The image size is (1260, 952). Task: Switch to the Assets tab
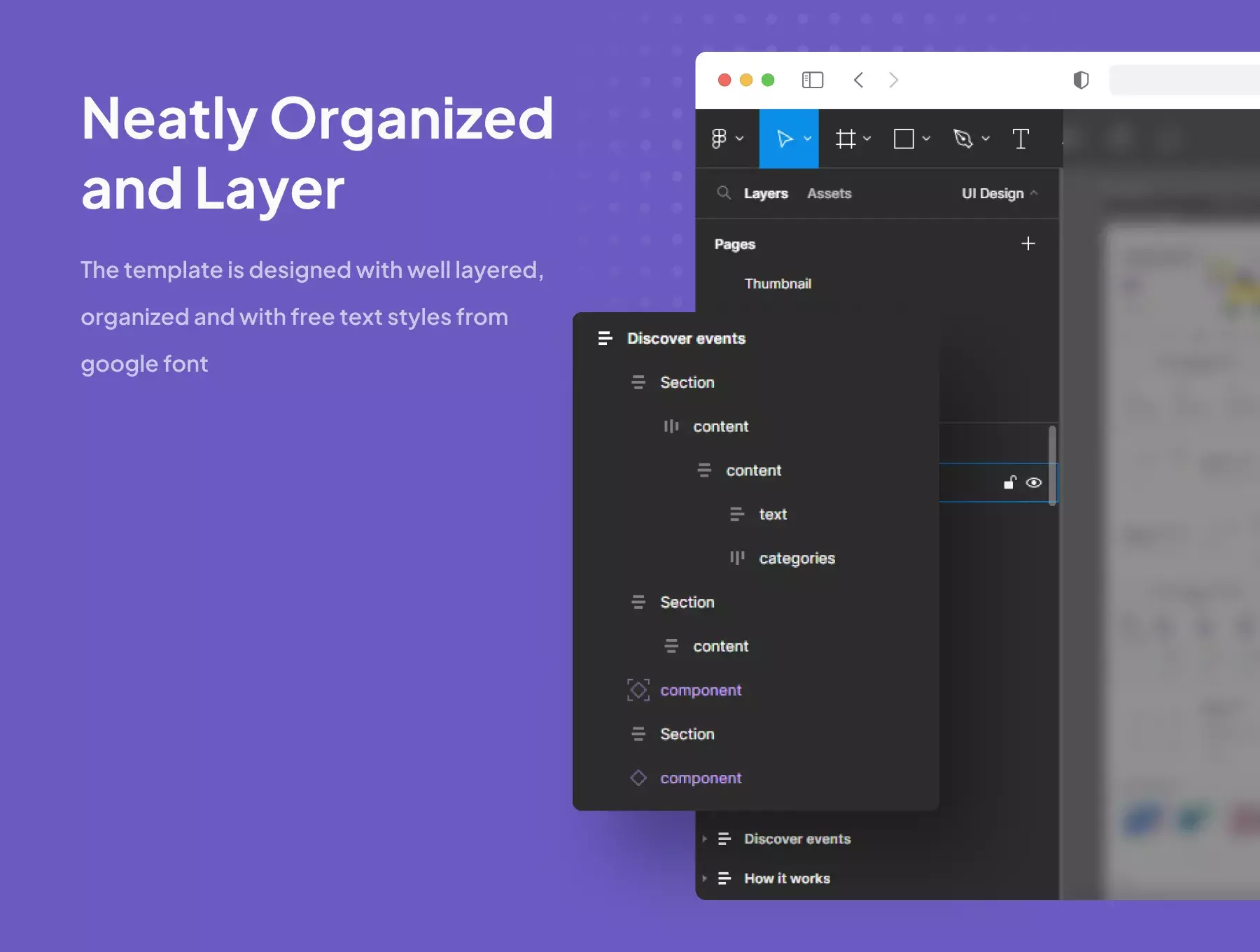click(829, 193)
